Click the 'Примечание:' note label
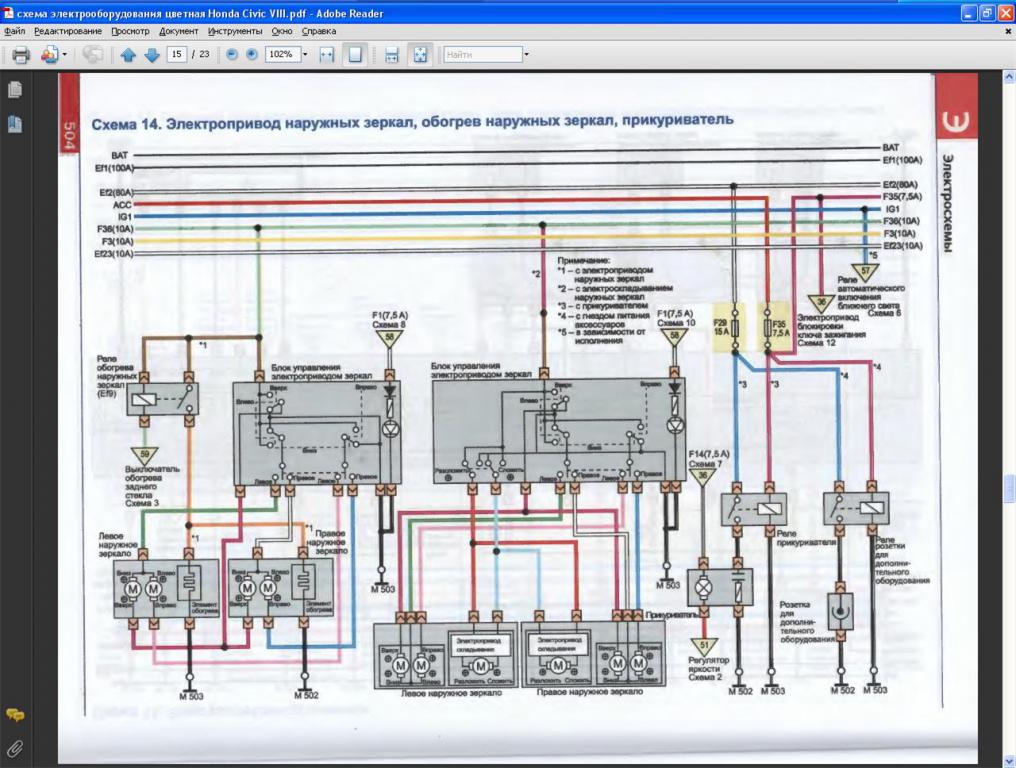 click(x=584, y=260)
